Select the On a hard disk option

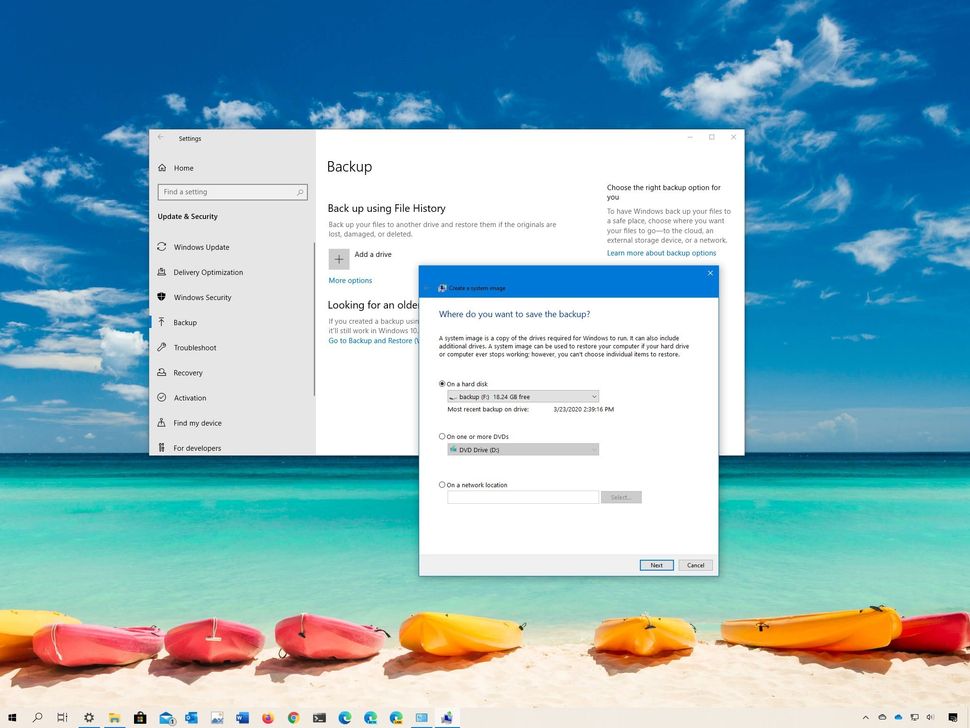442,383
